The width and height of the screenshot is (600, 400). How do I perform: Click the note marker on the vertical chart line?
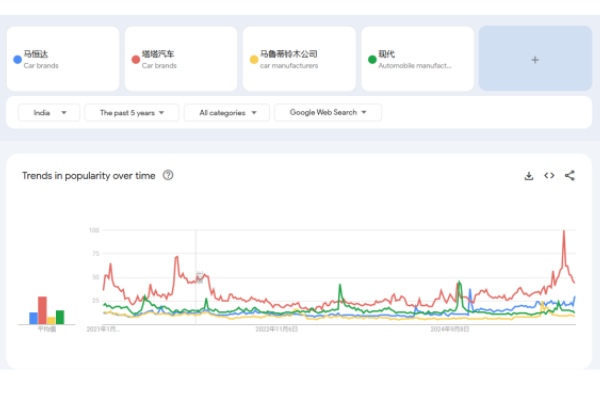199,278
